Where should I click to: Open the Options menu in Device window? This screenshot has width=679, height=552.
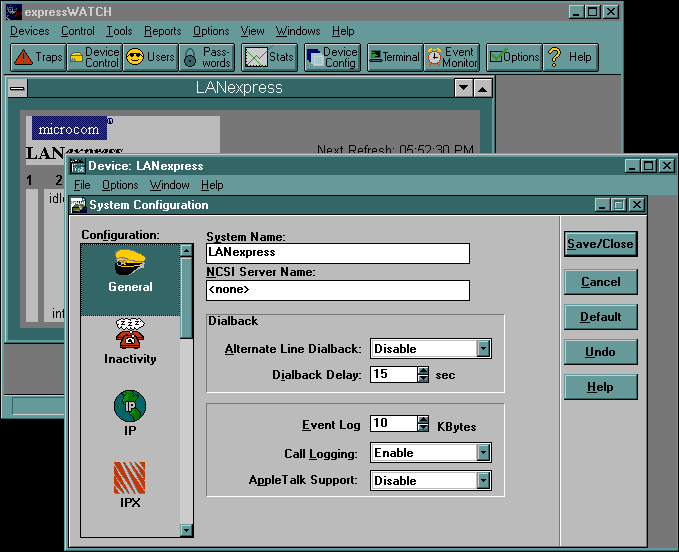pyautogui.click(x=120, y=185)
